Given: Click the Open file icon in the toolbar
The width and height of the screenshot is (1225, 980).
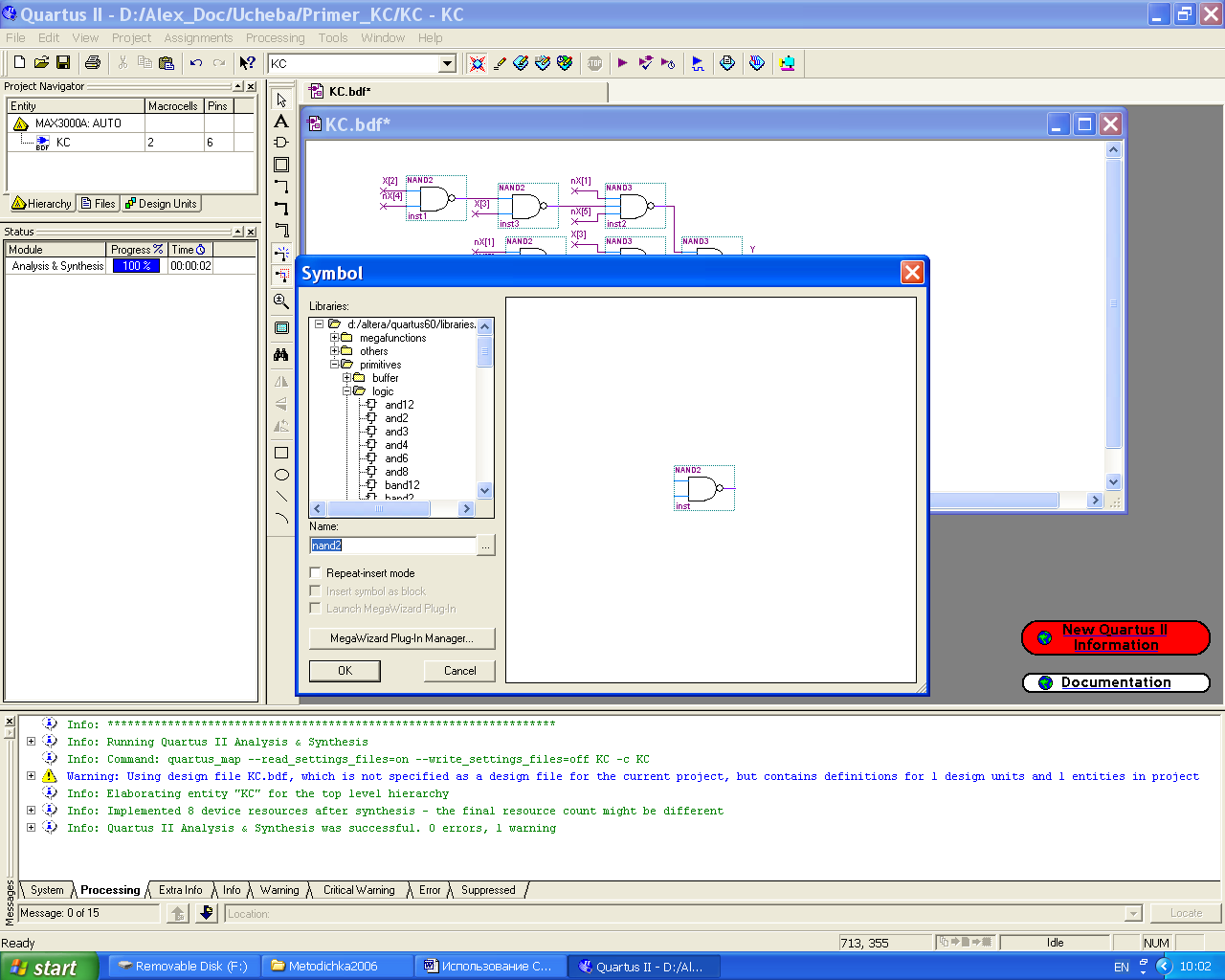Looking at the screenshot, I should pyautogui.click(x=41, y=63).
